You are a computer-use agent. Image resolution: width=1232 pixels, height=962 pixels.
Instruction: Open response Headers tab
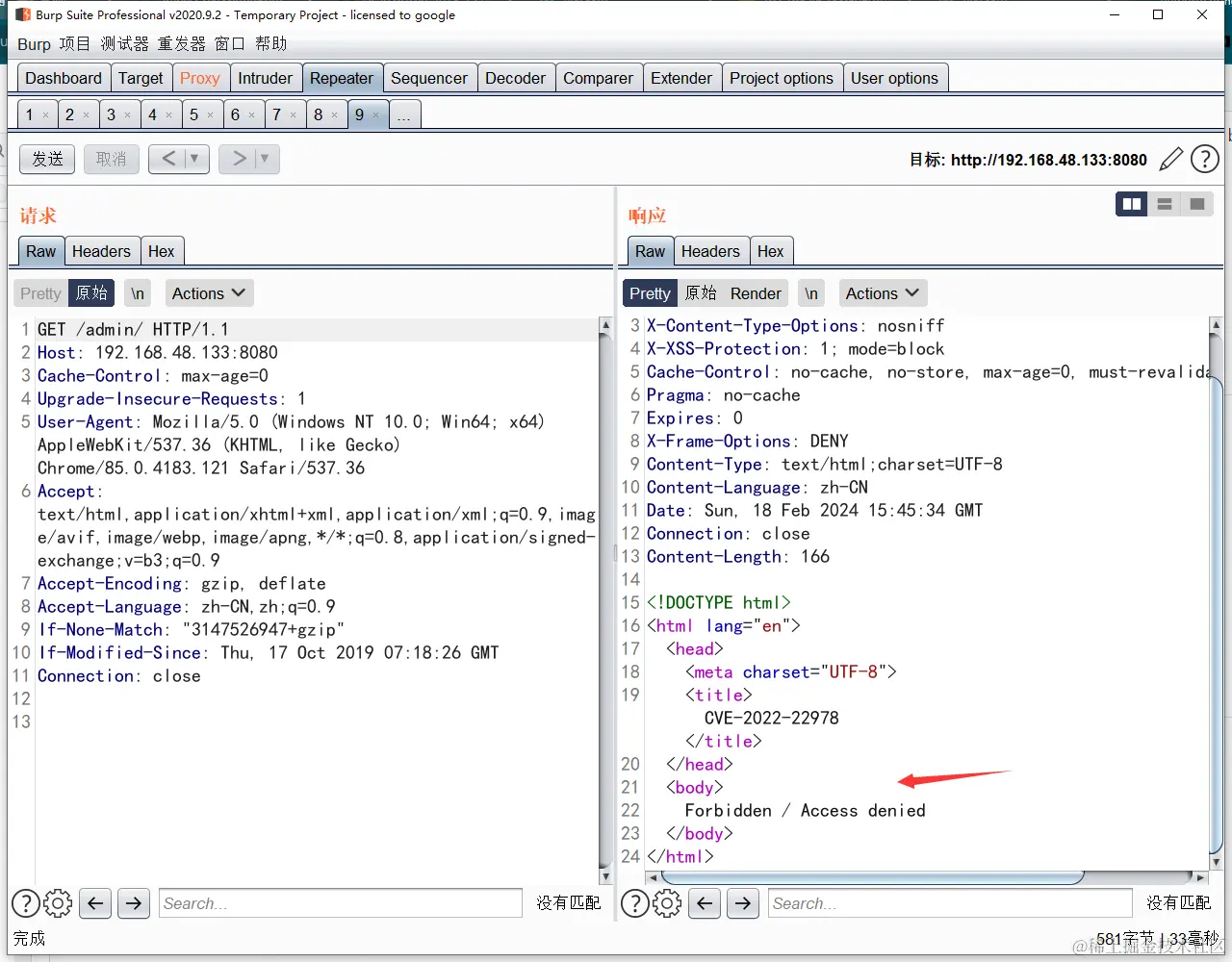[710, 251]
